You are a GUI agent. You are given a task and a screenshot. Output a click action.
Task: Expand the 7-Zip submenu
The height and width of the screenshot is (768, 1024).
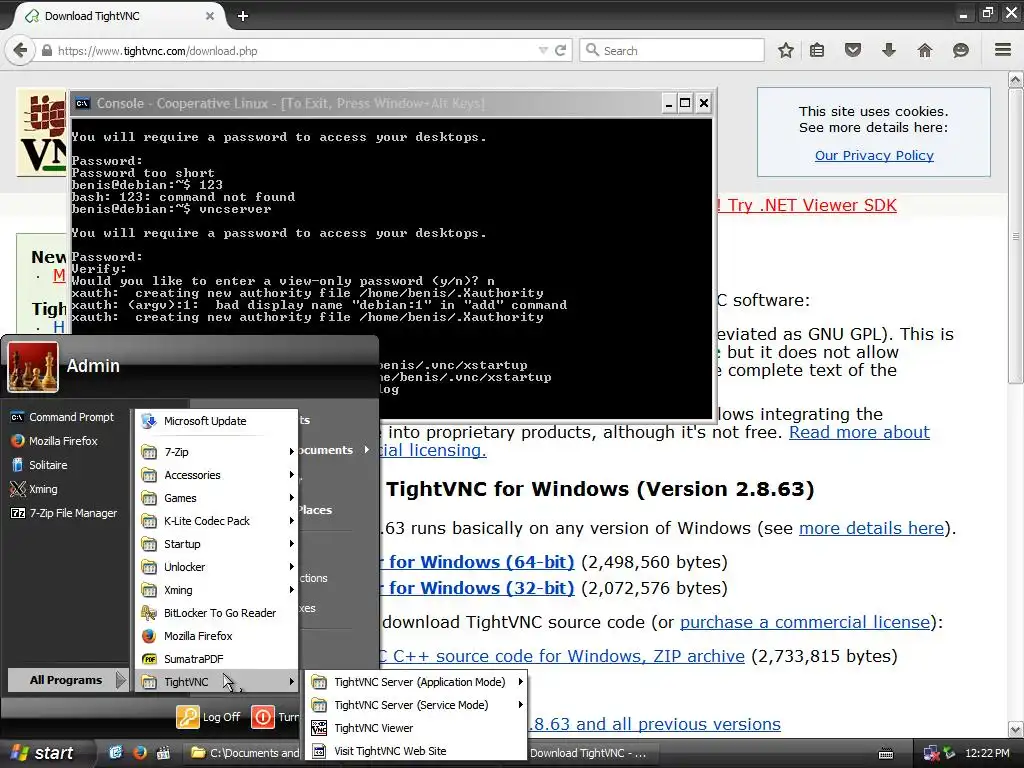click(217, 451)
